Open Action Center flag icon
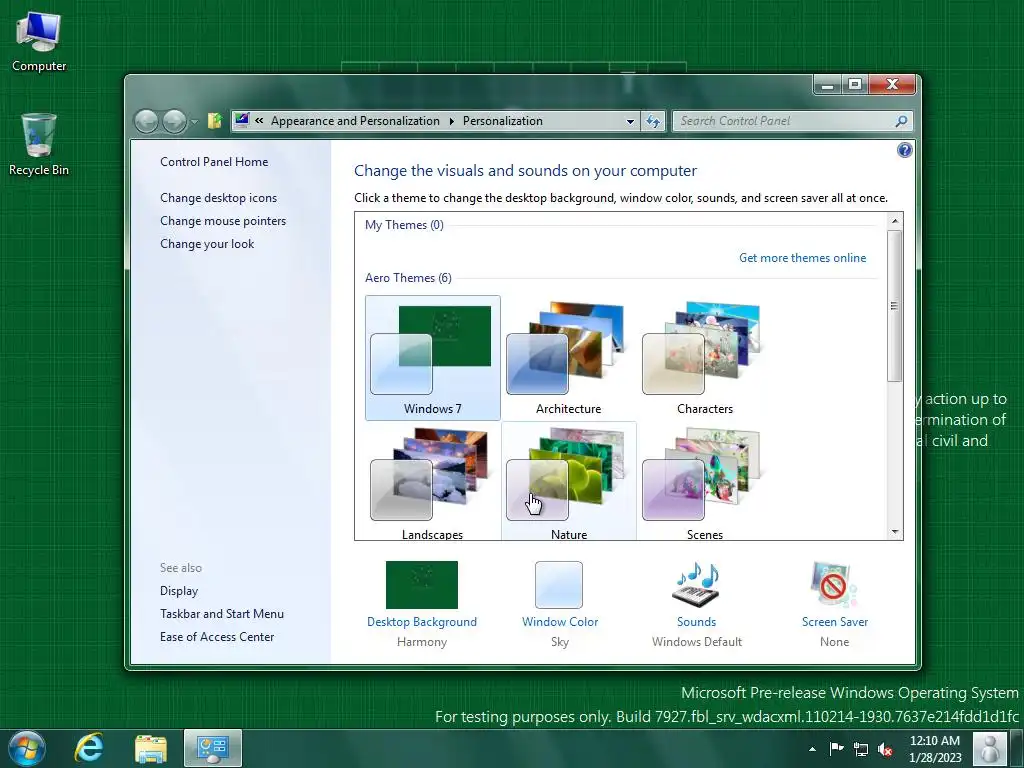1024x768 pixels. click(x=836, y=749)
